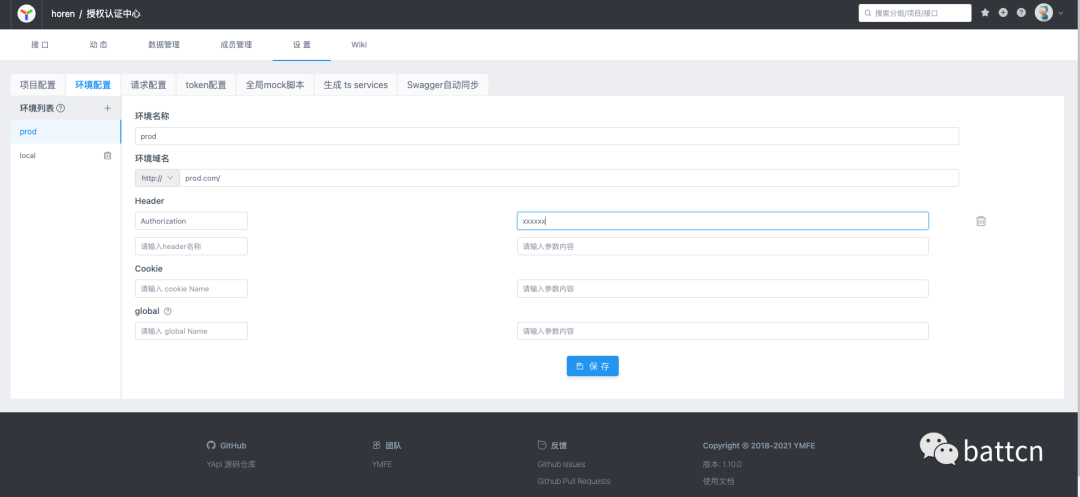Select the local environment in the list

[x=28, y=156]
